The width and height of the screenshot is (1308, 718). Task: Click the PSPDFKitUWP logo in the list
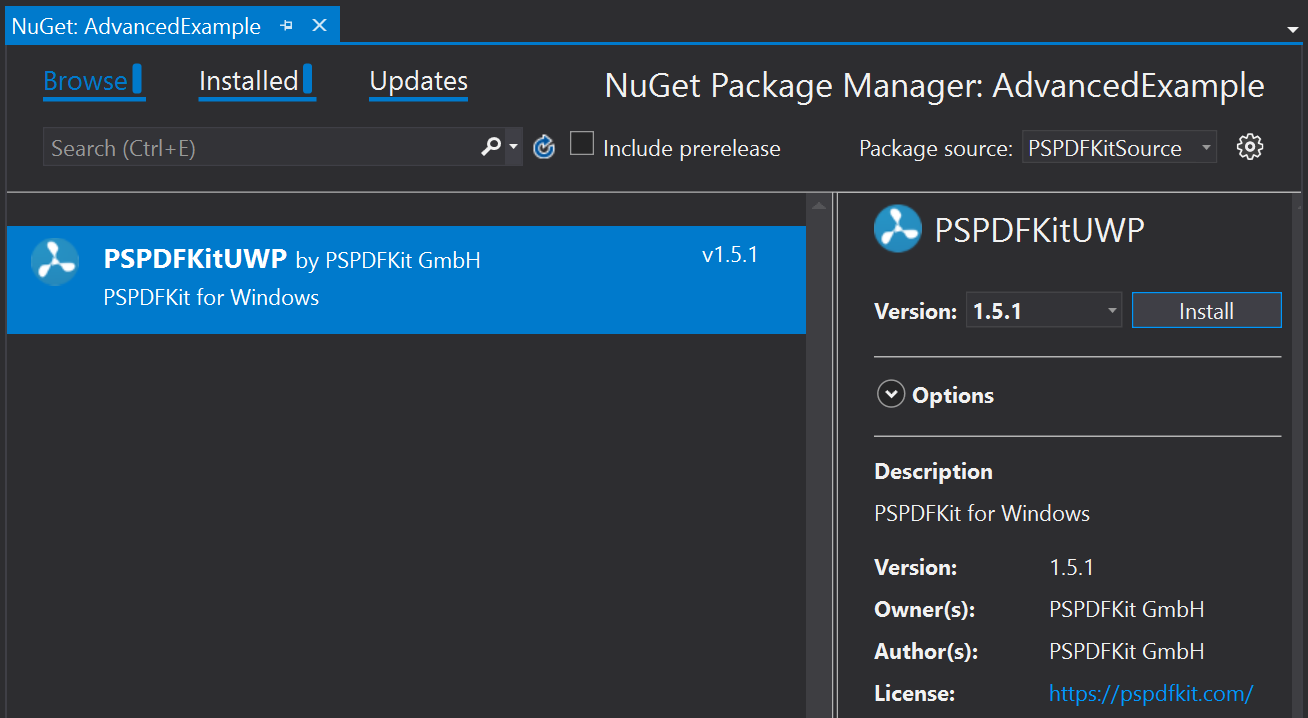click(x=55, y=261)
